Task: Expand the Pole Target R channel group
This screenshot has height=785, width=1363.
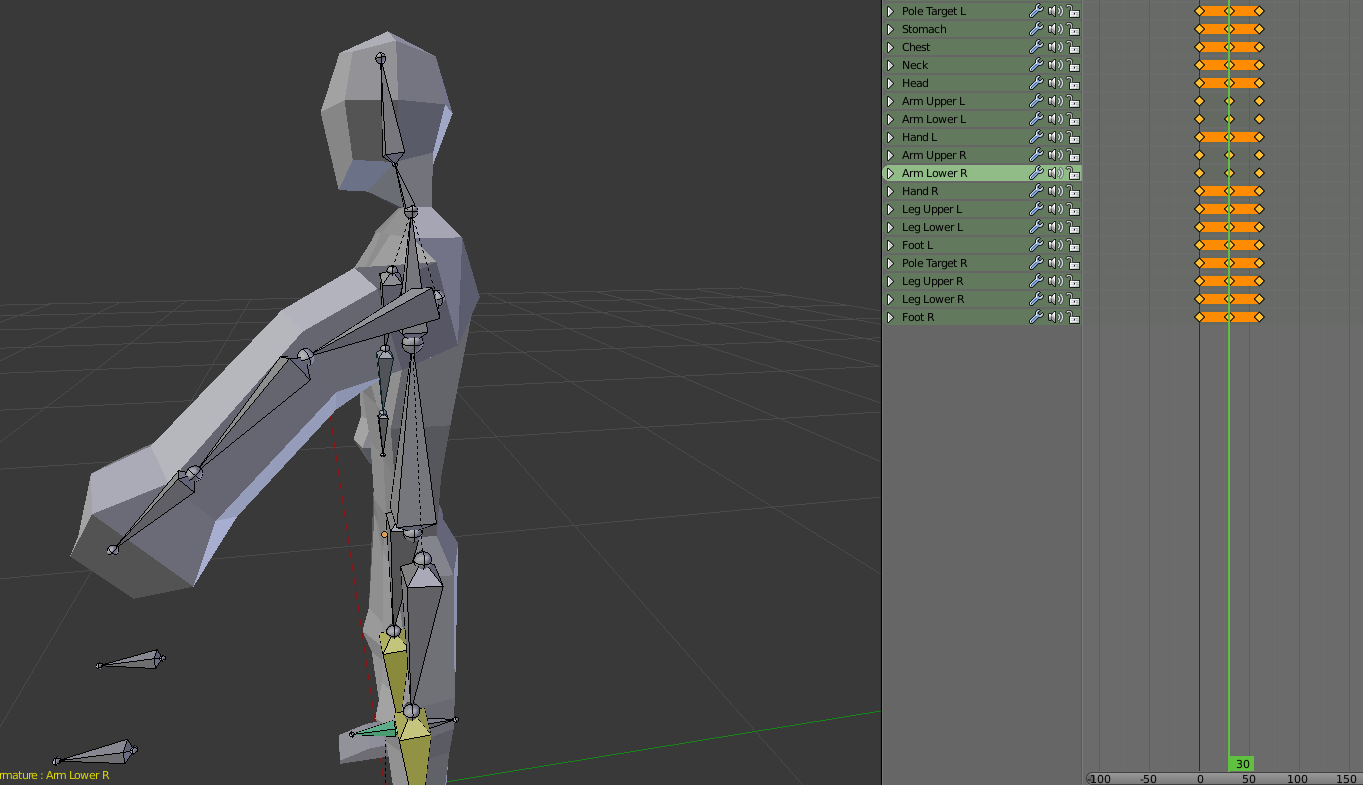Action: click(890, 263)
